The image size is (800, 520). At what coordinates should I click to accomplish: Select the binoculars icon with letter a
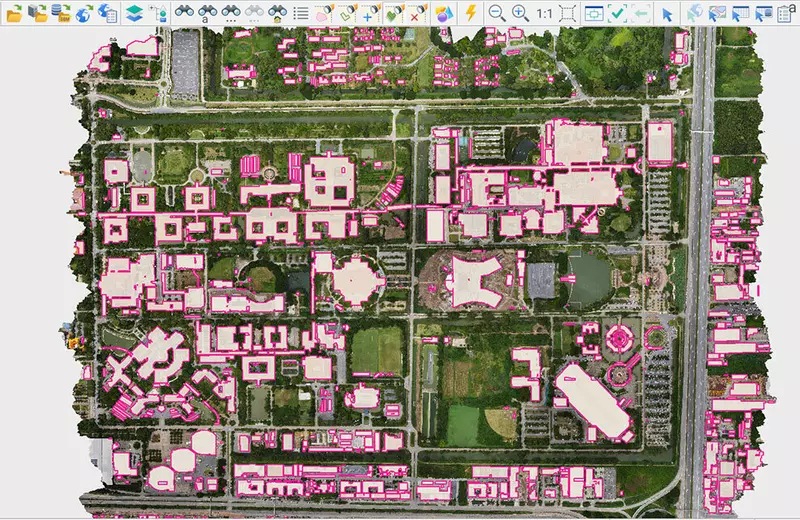point(207,13)
